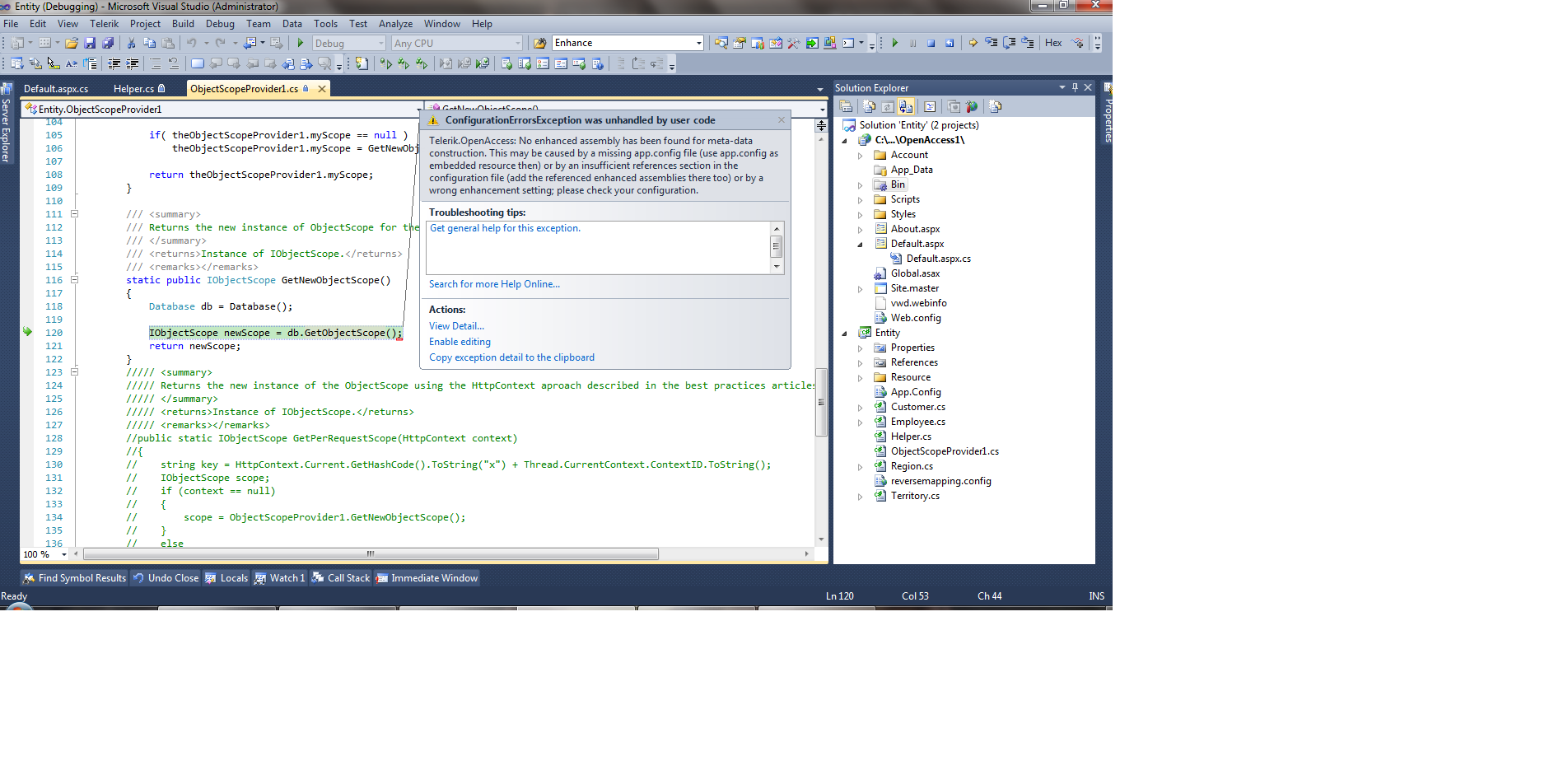Toggle a bookmark with the blue rectangle icon

[198, 63]
